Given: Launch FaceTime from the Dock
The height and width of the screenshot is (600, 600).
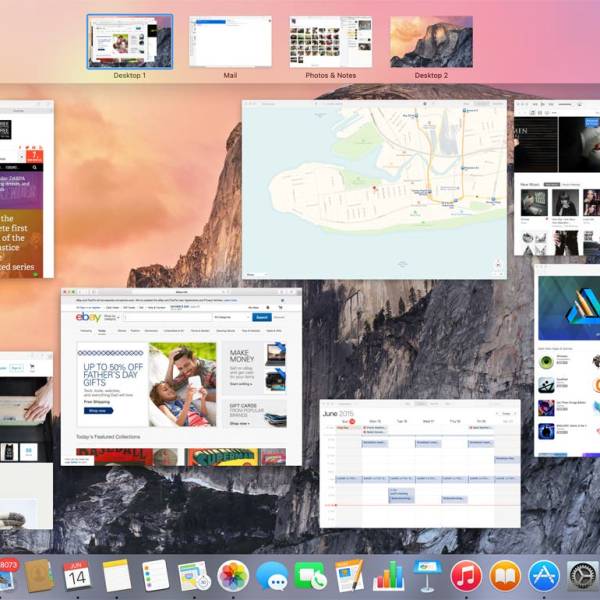Looking at the screenshot, I should click(311, 576).
